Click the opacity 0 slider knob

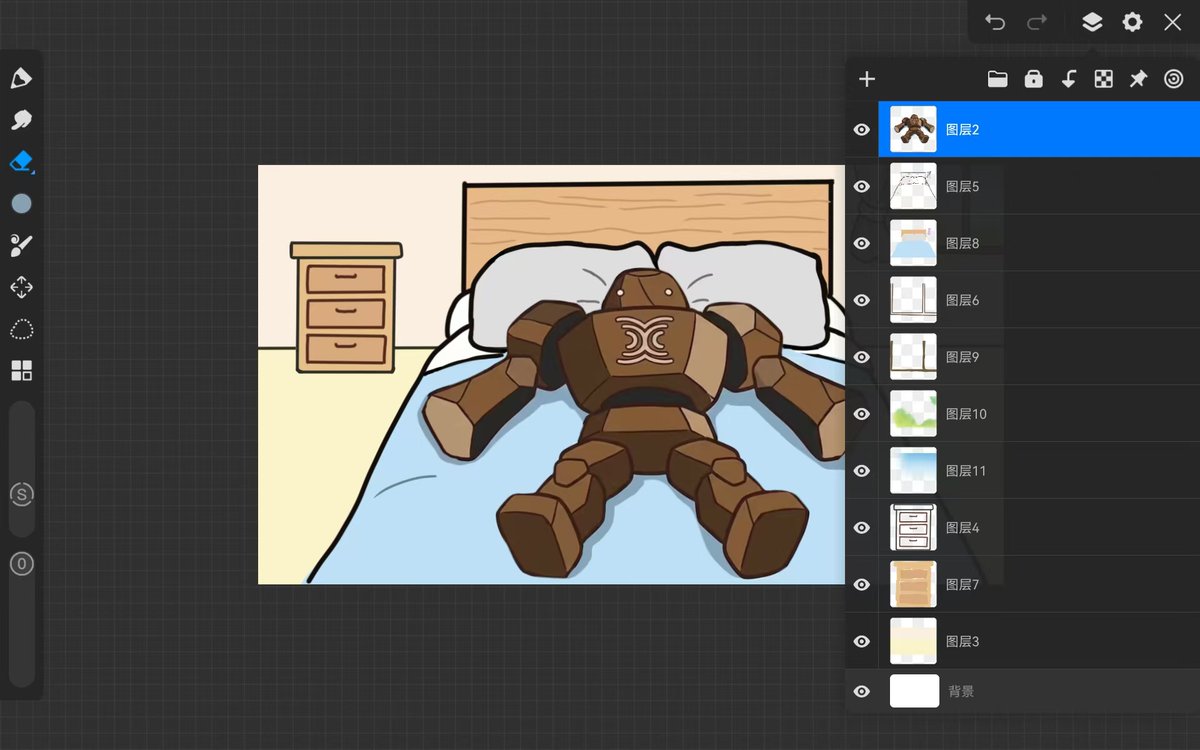click(x=21, y=564)
